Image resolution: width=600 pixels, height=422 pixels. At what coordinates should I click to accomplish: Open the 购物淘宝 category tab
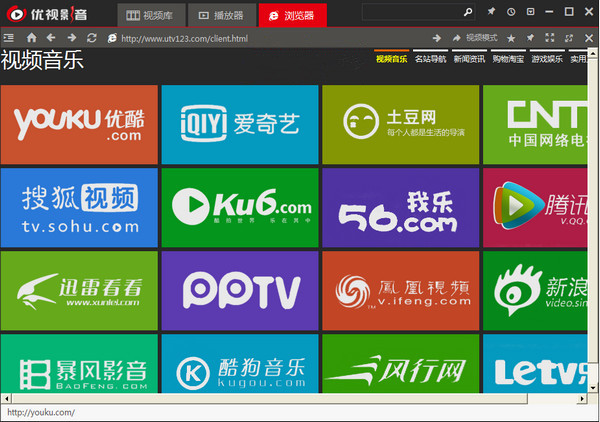click(508, 57)
